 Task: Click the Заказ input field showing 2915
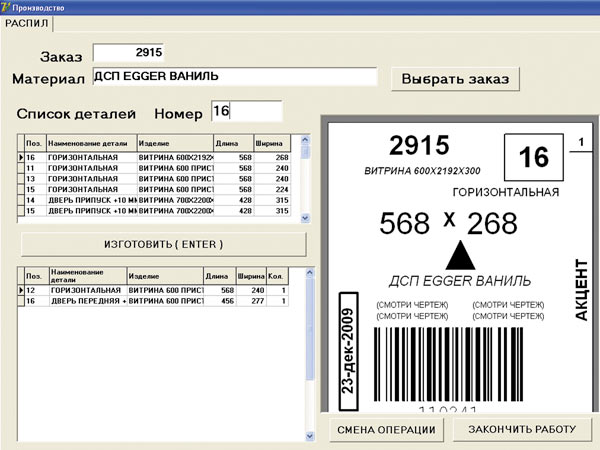[x=128, y=52]
